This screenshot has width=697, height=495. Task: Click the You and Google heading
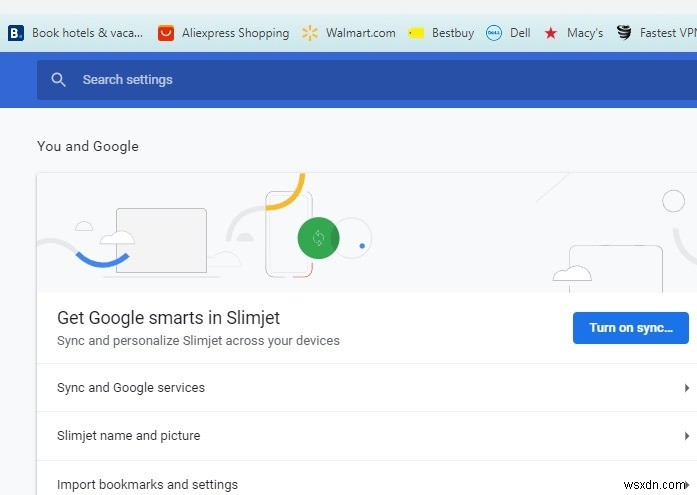click(x=88, y=146)
